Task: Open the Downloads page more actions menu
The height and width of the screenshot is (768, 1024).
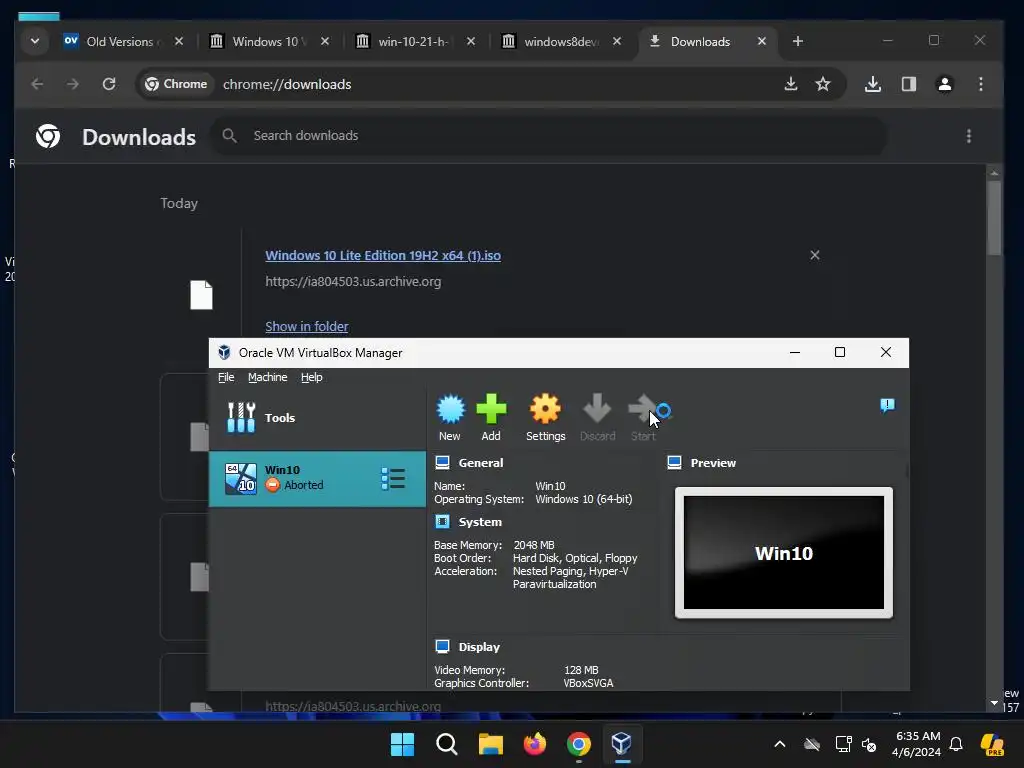Action: (969, 136)
